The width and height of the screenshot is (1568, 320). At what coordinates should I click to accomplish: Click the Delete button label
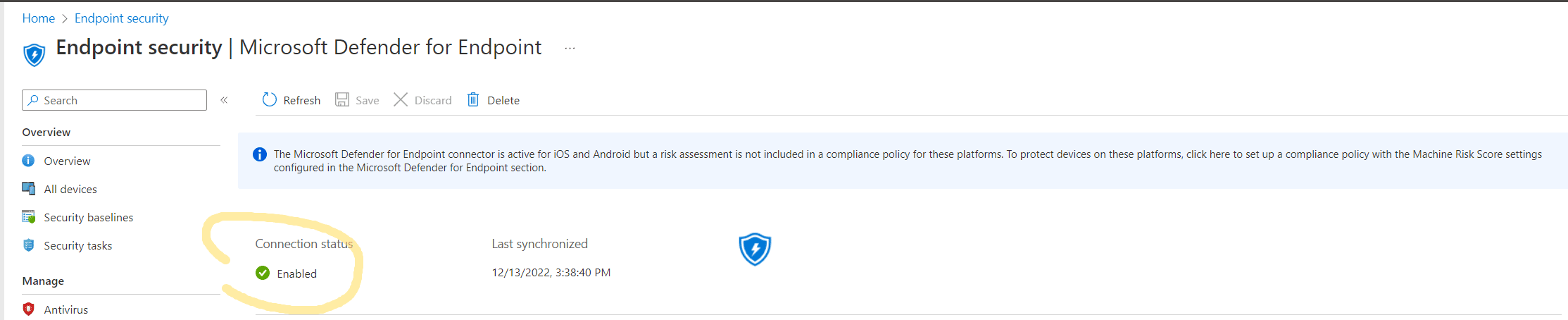(503, 101)
